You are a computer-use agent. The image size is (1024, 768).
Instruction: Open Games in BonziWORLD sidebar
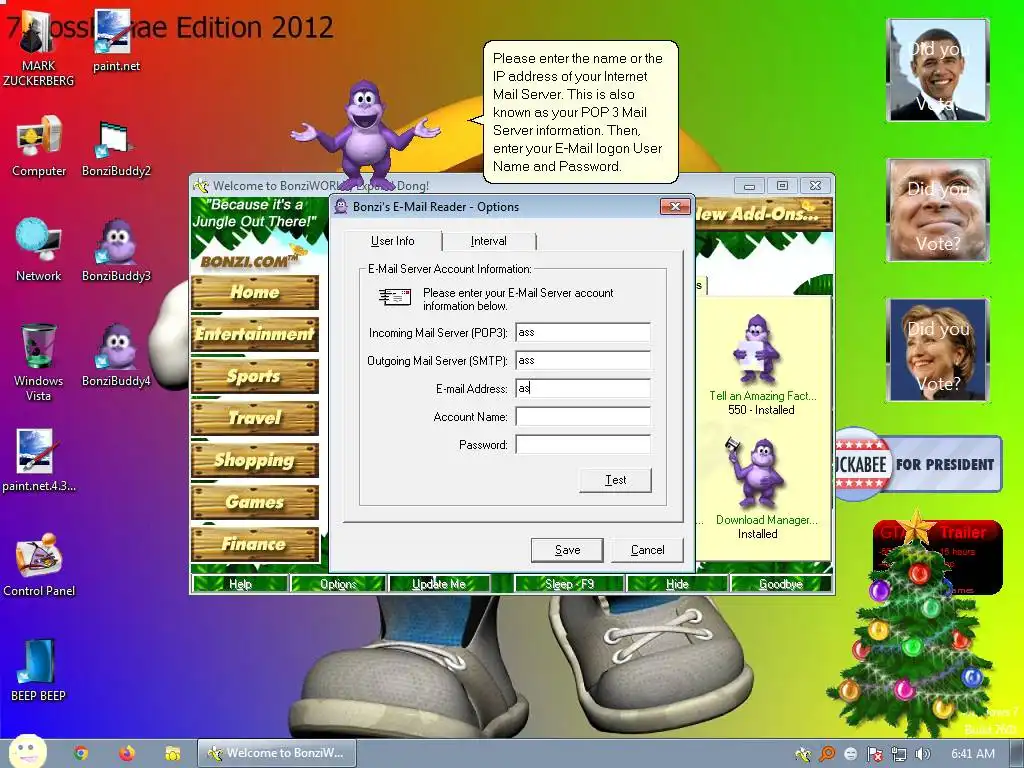tap(255, 502)
